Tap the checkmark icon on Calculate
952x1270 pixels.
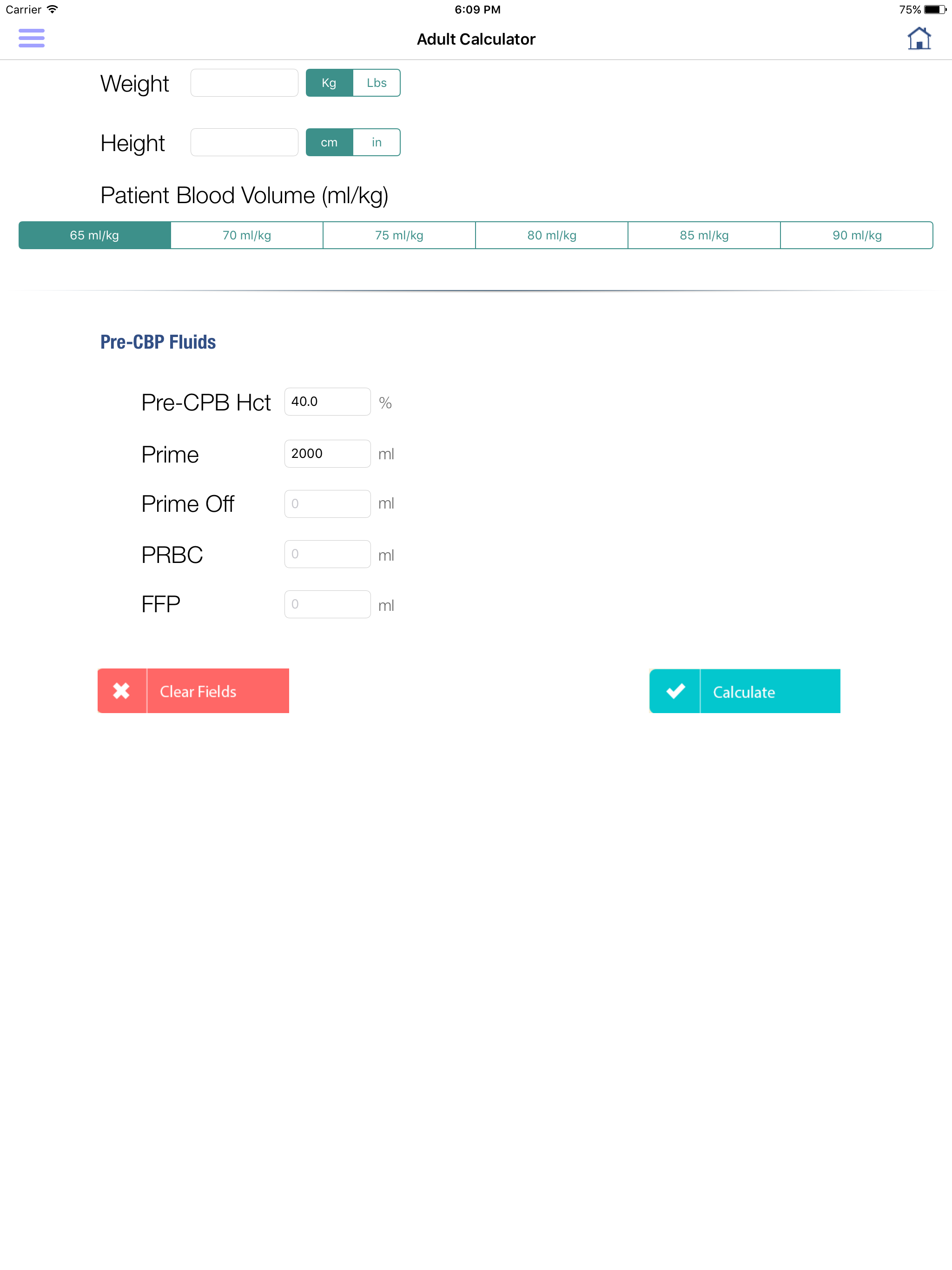(675, 691)
